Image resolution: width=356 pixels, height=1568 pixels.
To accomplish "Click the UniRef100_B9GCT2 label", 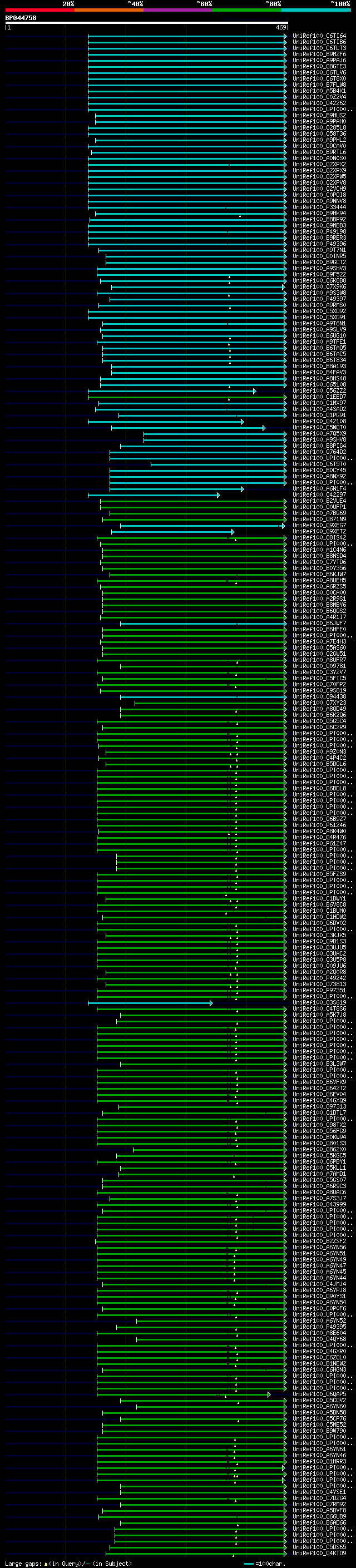I will (x=319, y=263).
